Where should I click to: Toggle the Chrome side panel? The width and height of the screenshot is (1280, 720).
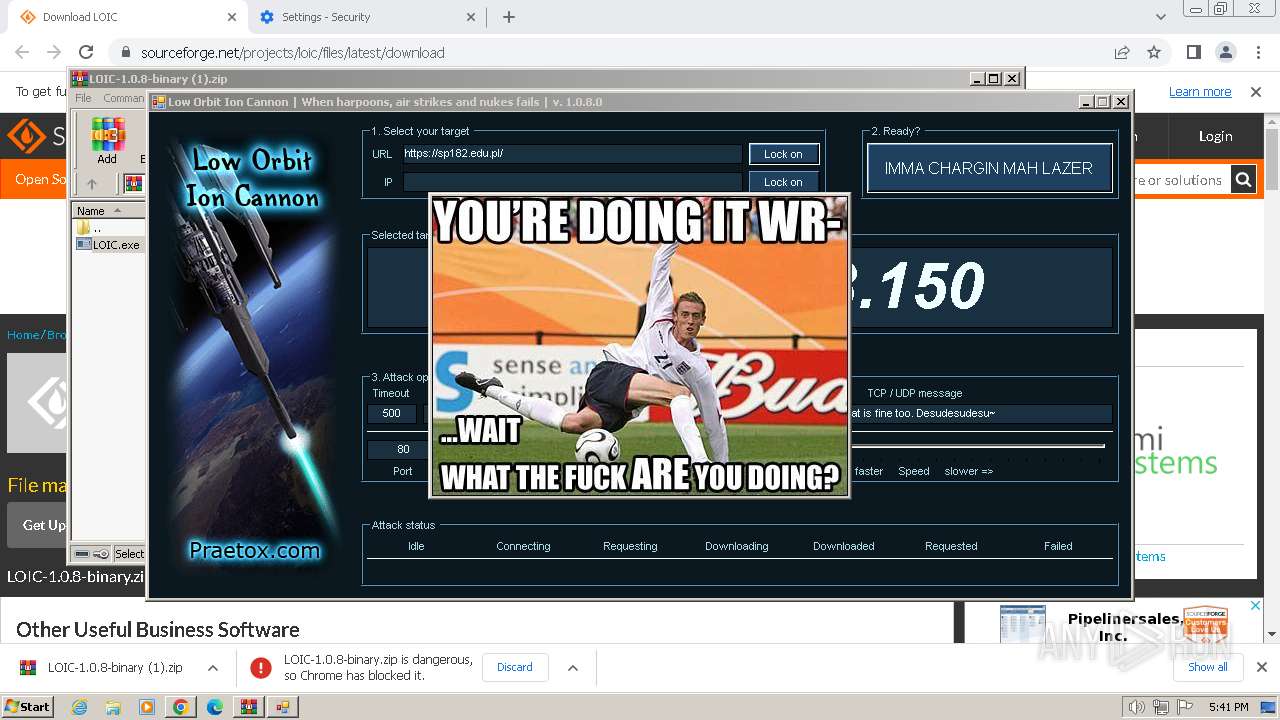click(1194, 52)
